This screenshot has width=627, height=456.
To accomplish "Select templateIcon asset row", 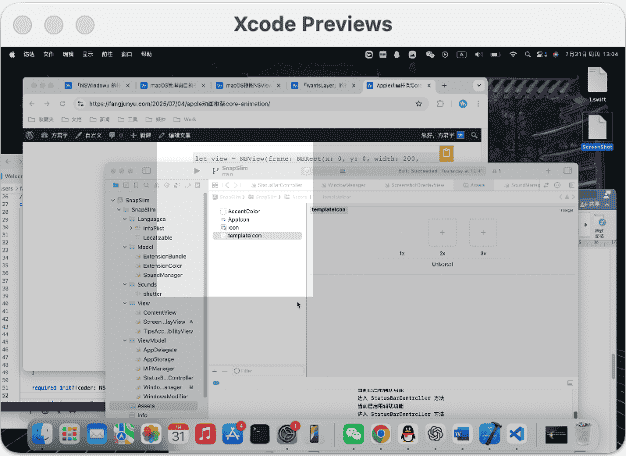I will (257, 236).
